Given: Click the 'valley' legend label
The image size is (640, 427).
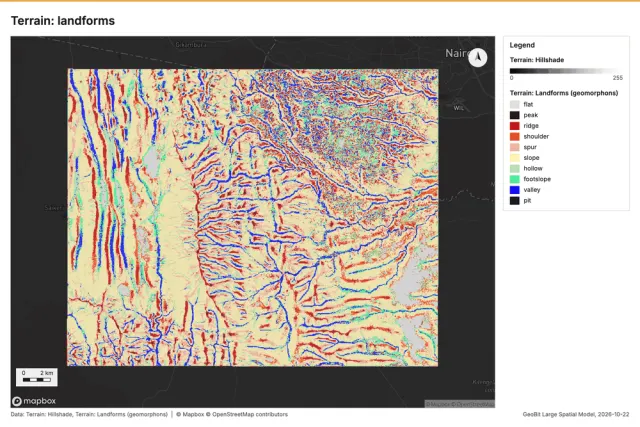Looking at the screenshot, I should (532, 189).
